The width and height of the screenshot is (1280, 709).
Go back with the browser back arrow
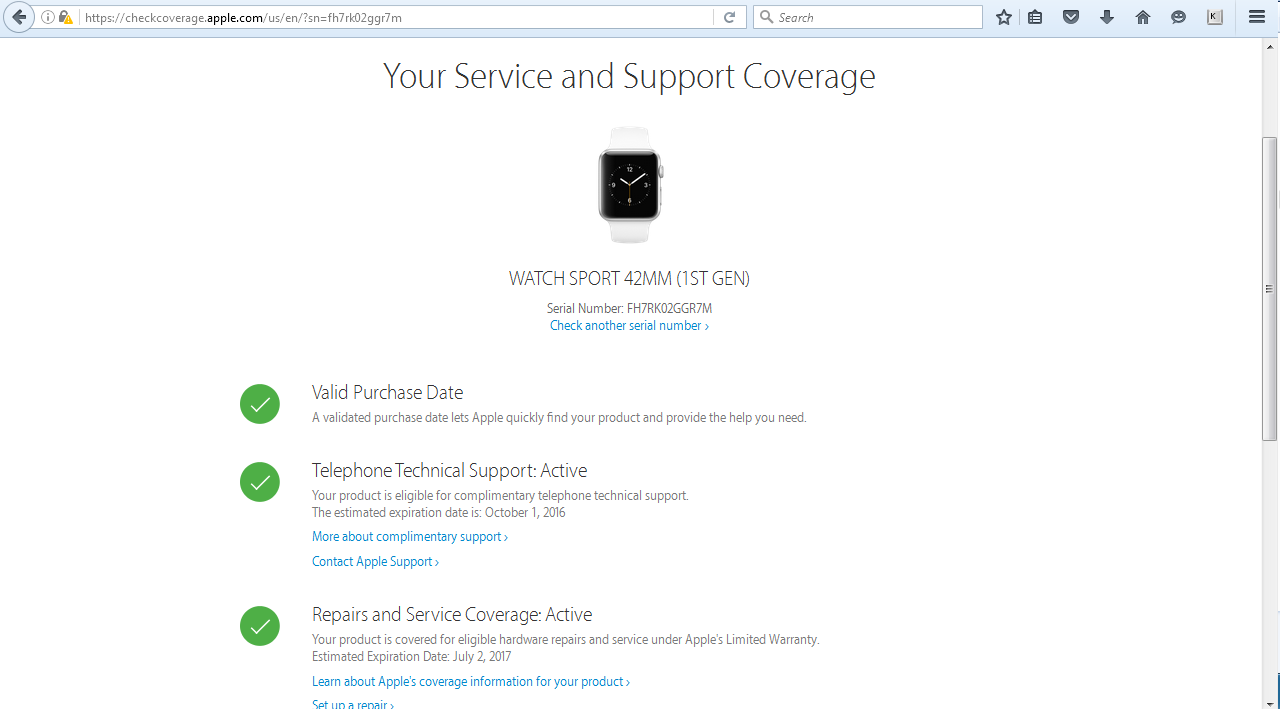(x=18, y=17)
